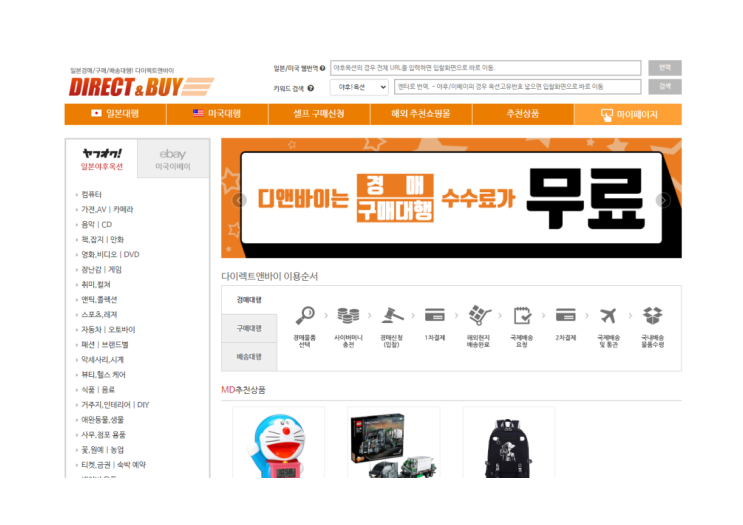Click the 경매물품 선택 magnifier icon
The image size is (743, 525).
coord(305,316)
